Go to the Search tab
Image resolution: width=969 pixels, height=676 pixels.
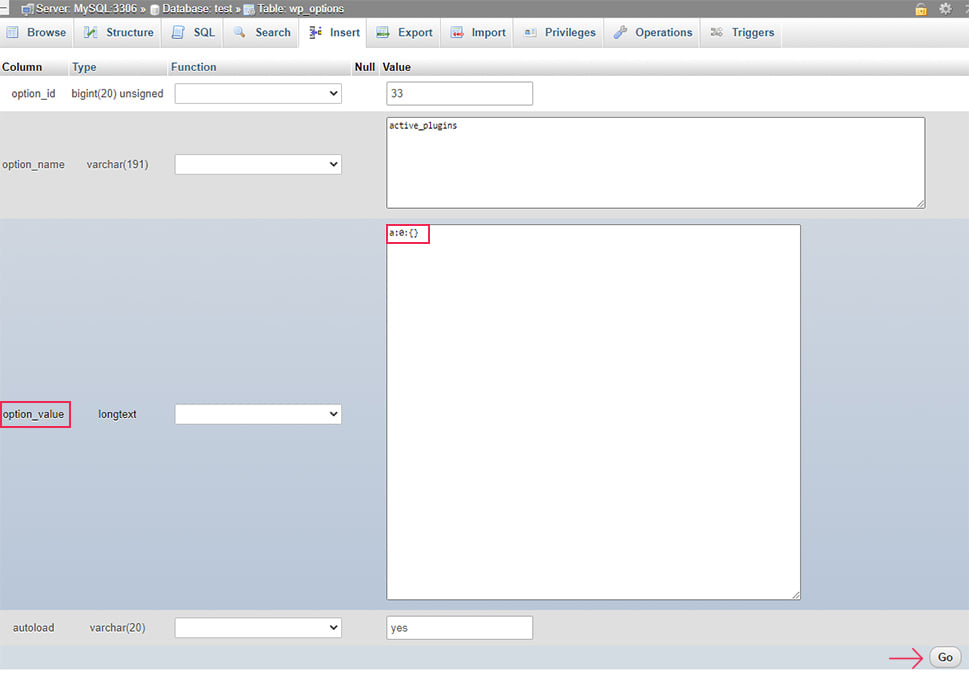[262, 32]
